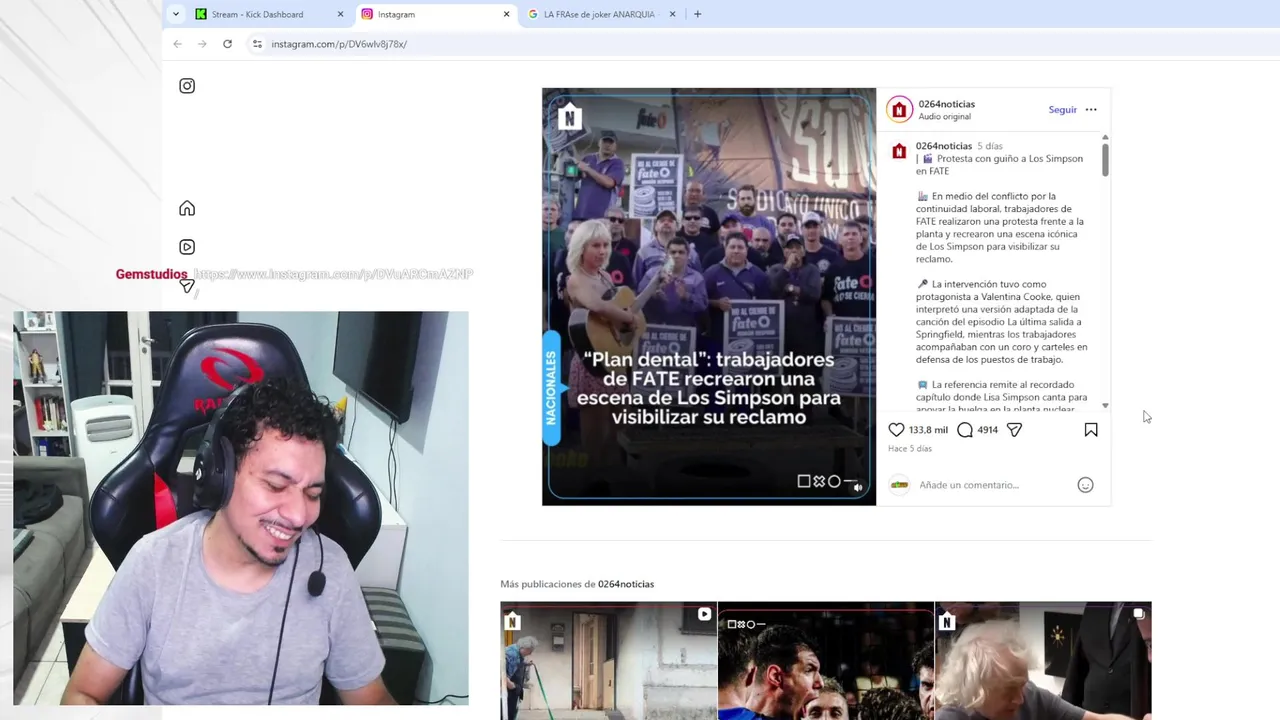Viewport: 1280px width, 720px height.
Task: Click 0264noticias header profile avatar
Action: (899, 110)
